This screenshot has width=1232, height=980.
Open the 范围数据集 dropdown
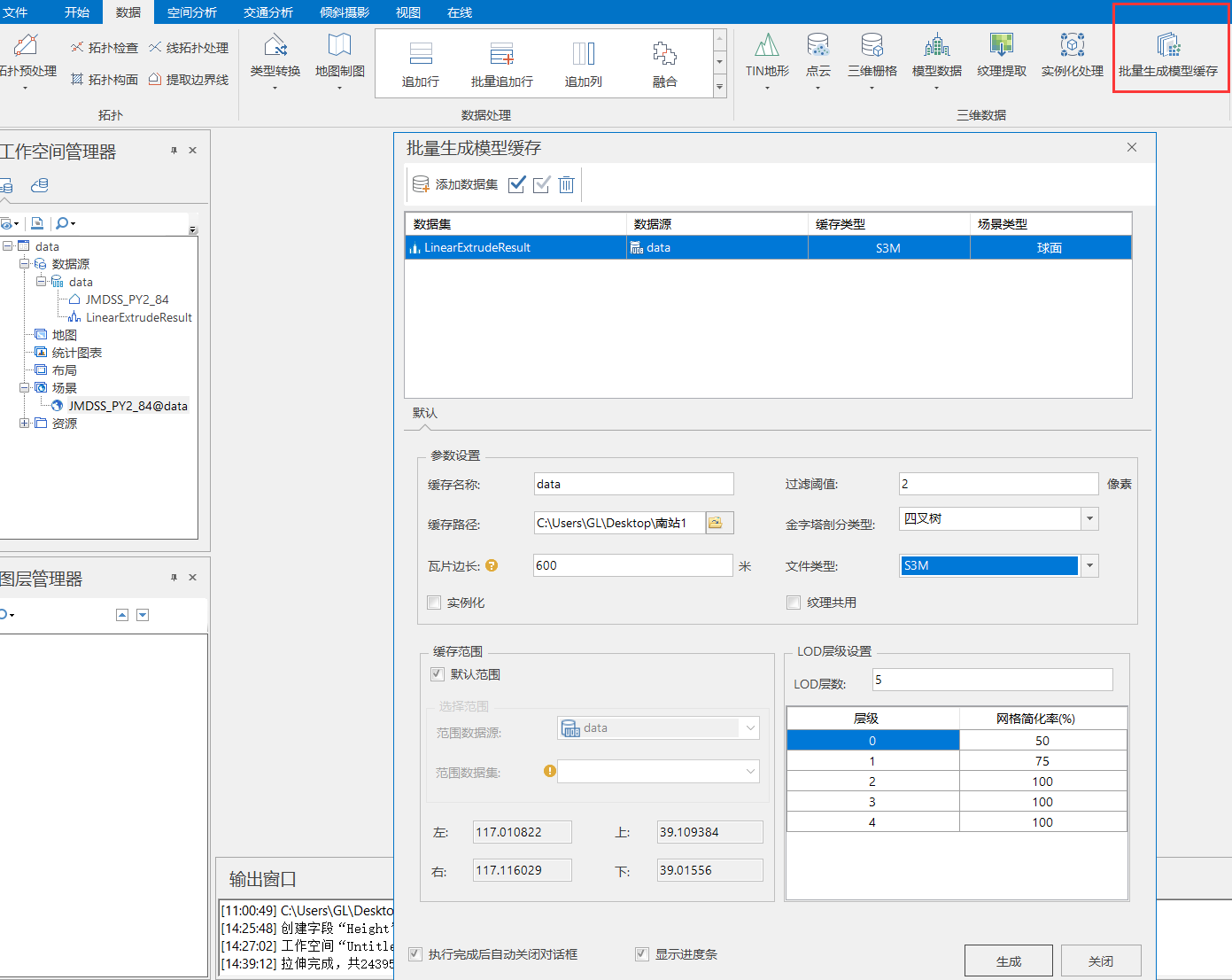tap(750, 772)
